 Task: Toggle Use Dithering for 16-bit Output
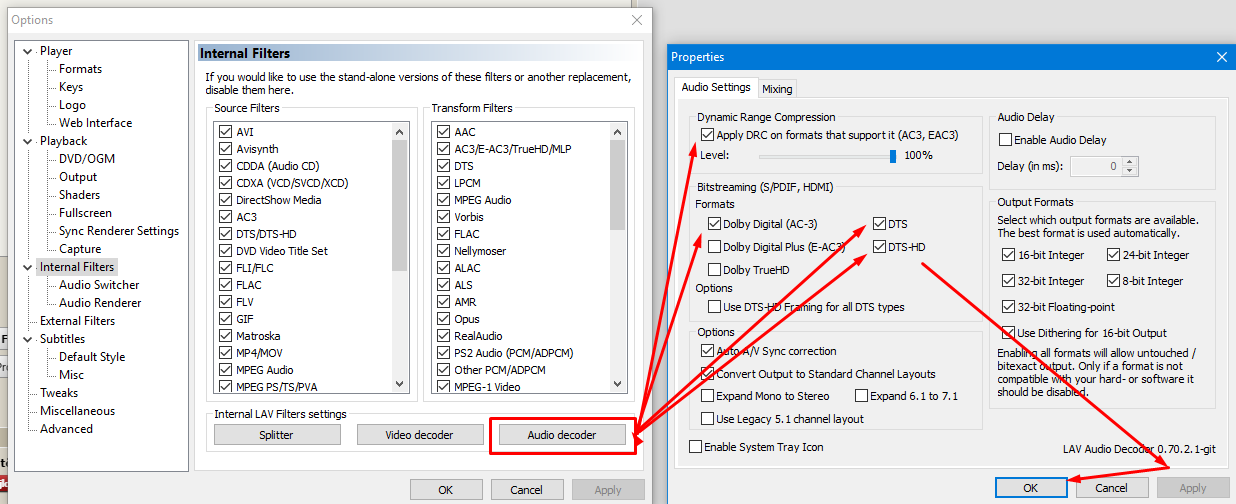pos(1008,333)
